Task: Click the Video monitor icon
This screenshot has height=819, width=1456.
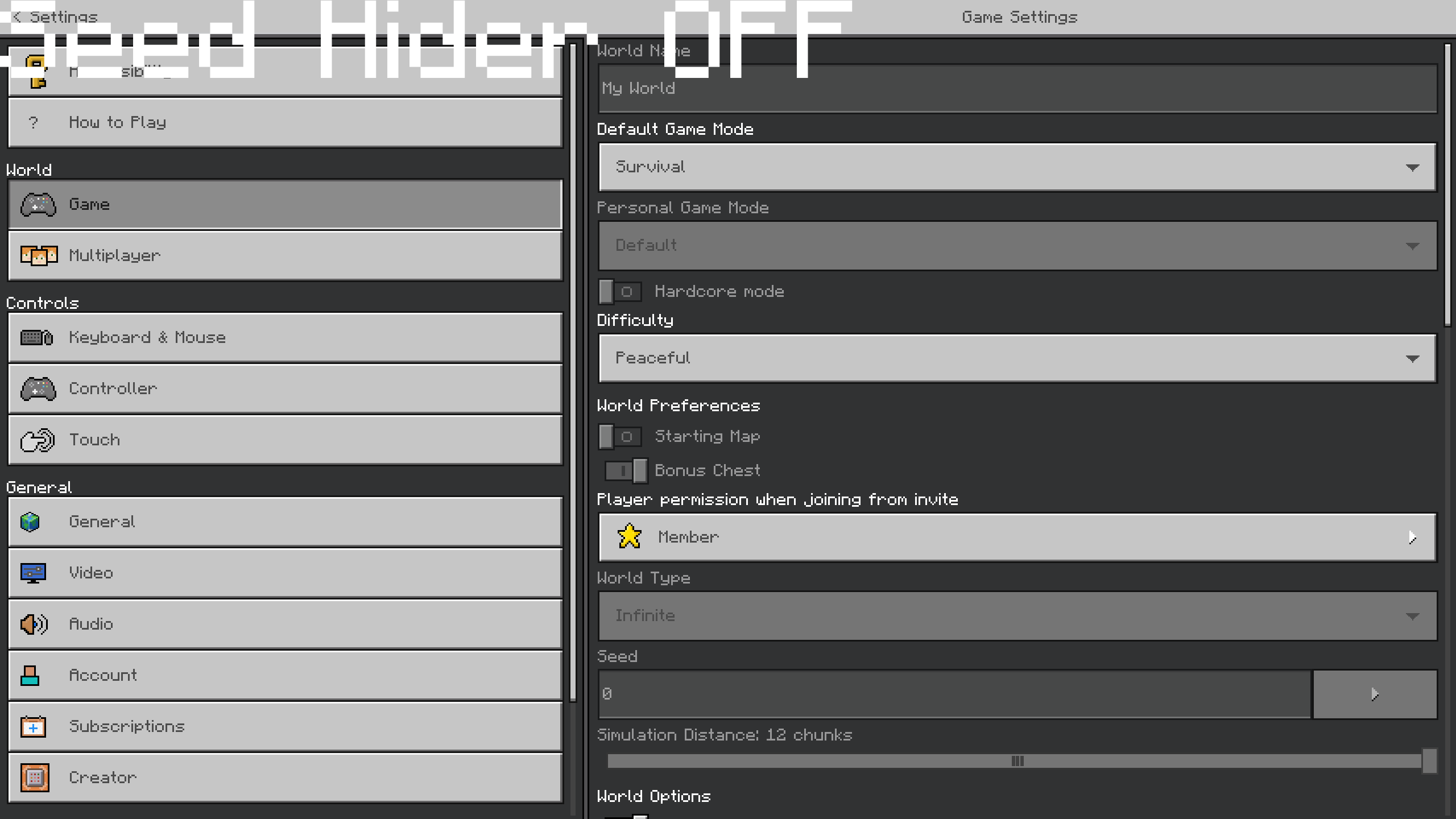Action: click(33, 573)
